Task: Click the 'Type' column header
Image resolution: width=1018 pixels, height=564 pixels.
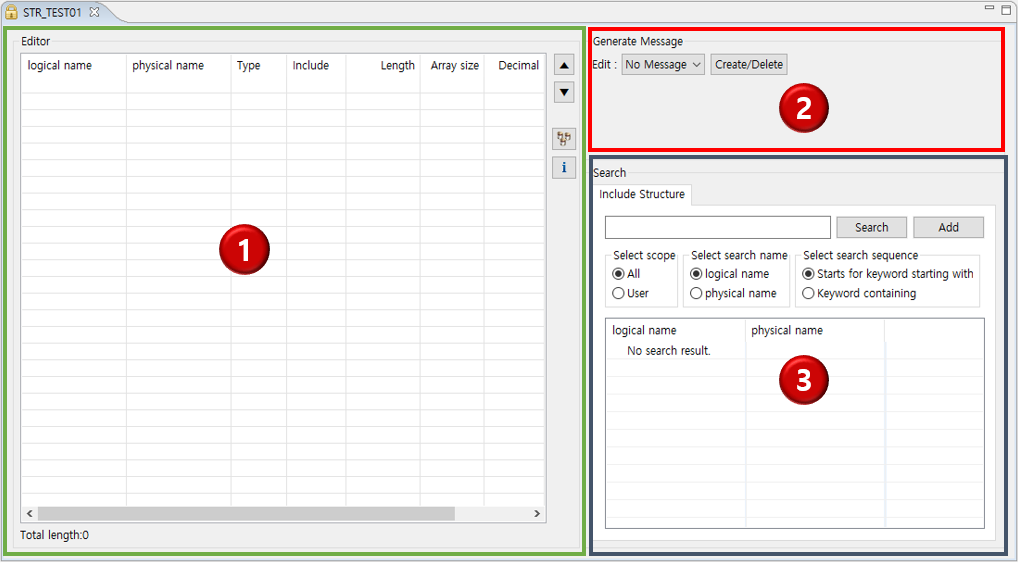Action: point(258,66)
